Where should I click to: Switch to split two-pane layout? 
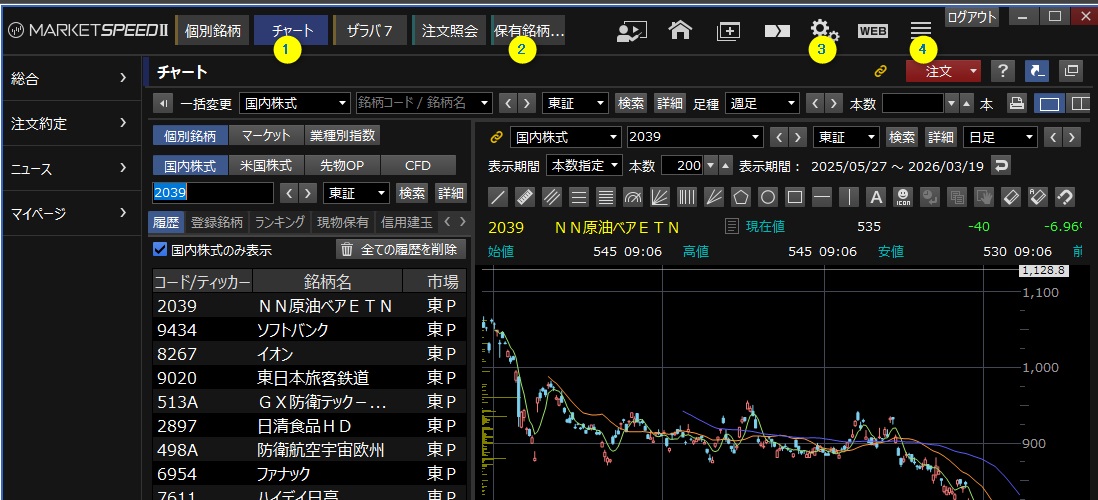pyautogui.click(x=1079, y=103)
